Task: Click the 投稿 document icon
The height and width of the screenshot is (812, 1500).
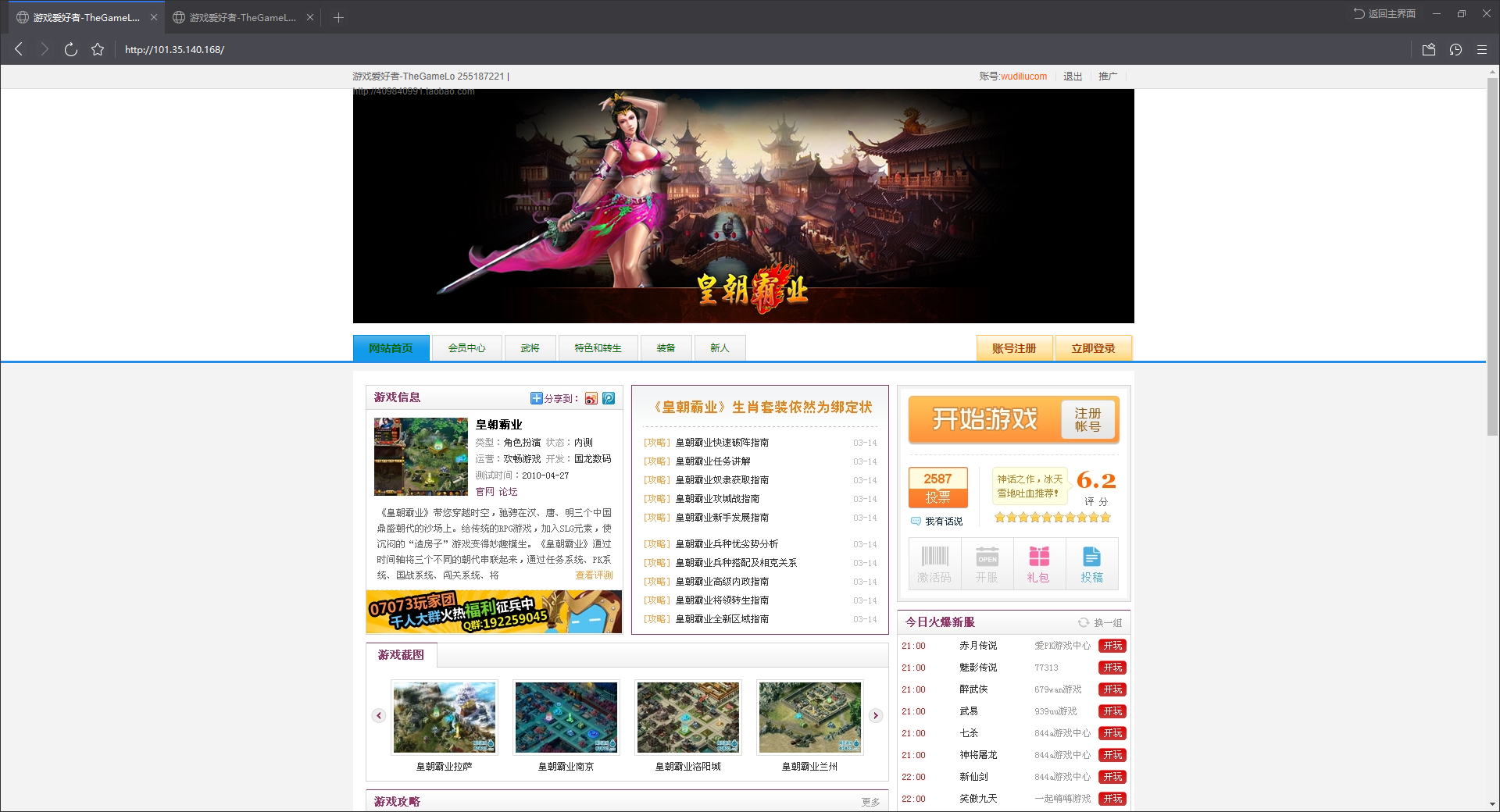Action: (x=1091, y=564)
